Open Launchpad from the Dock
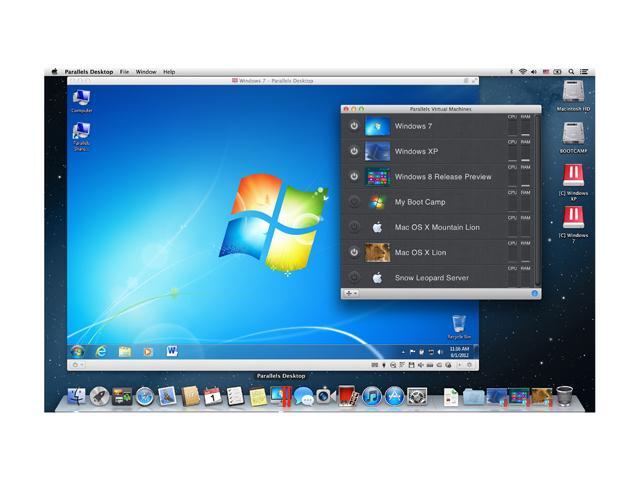This screenshot has width=640, height=480. [x=99, y=396]
